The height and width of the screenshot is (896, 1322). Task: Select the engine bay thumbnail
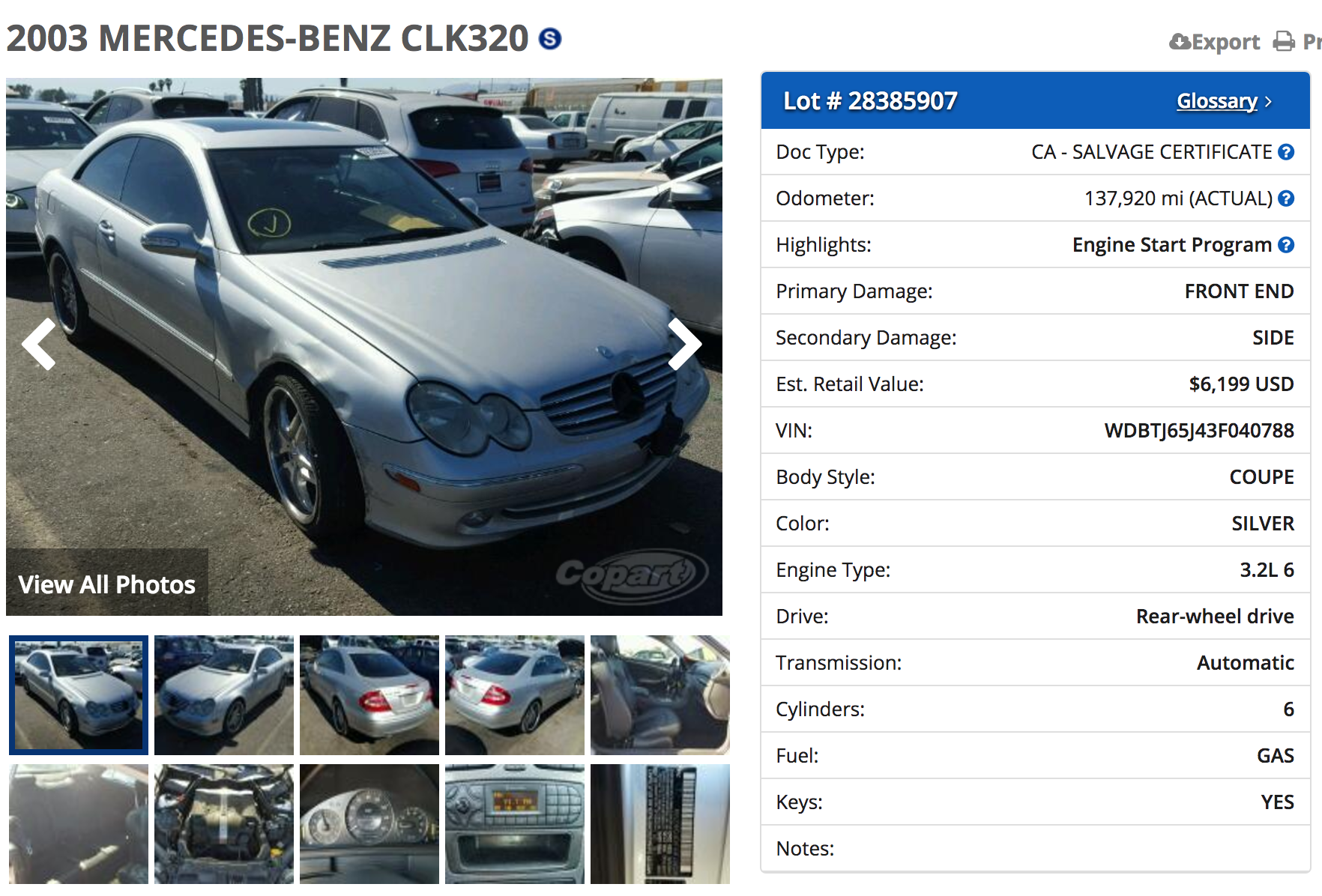(x=224, y=824)
